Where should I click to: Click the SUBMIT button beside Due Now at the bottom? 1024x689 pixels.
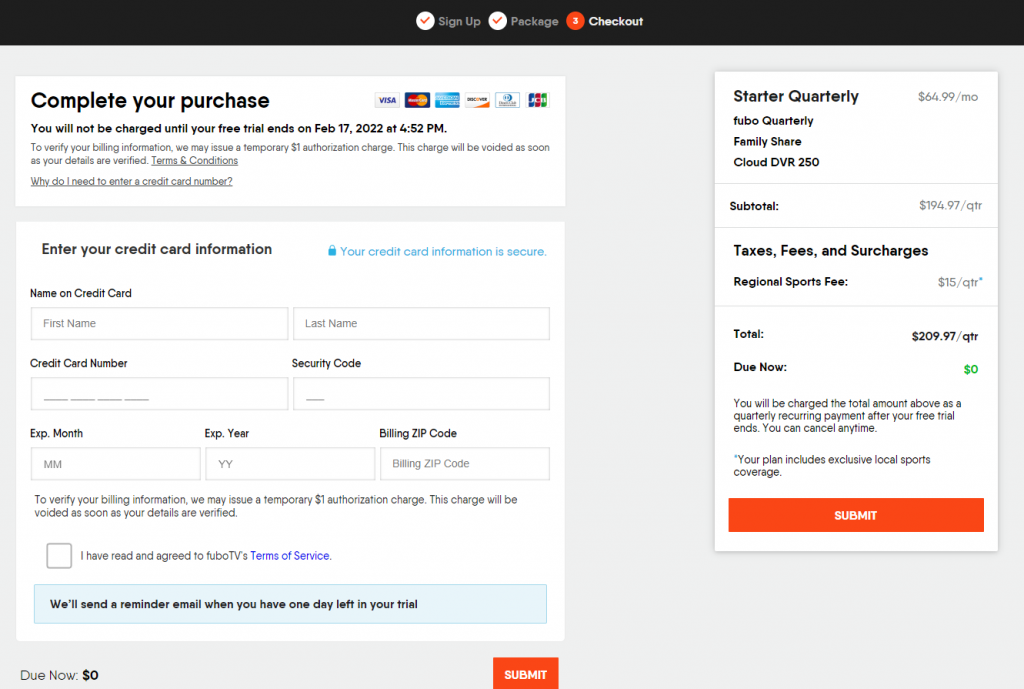(x=526, y=674)
